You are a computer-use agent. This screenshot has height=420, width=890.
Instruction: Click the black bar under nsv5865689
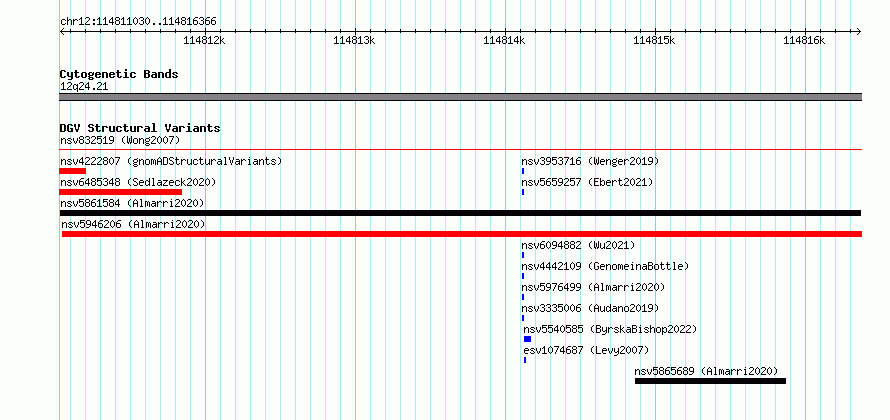(710, 381)
